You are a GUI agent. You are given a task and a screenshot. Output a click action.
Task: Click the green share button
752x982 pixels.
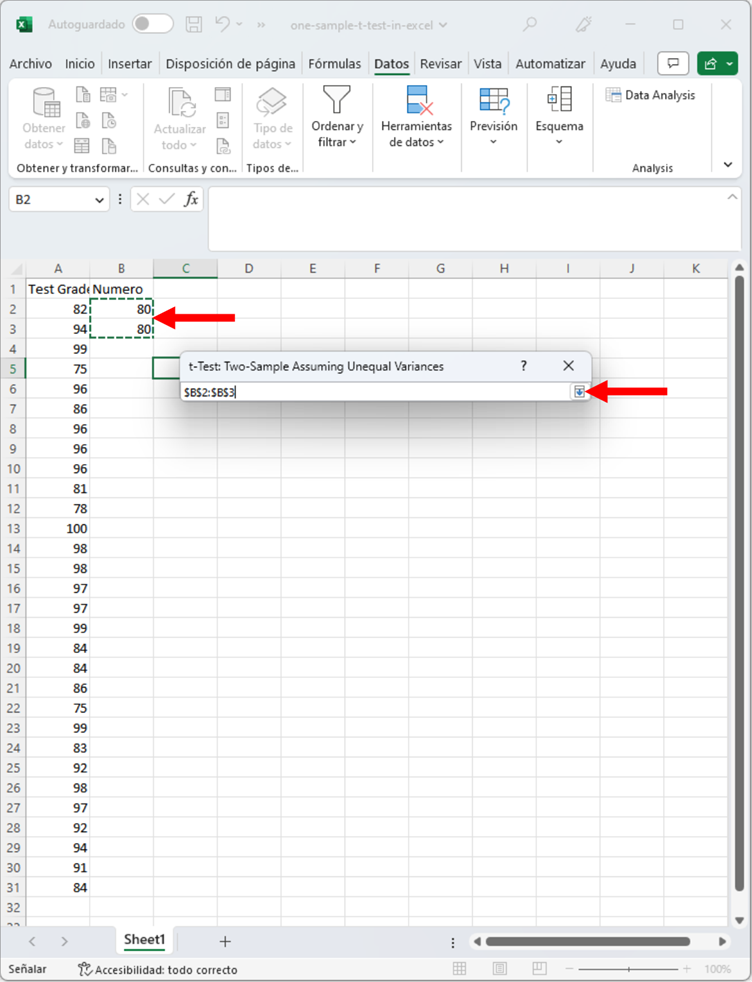pos(717,64)
